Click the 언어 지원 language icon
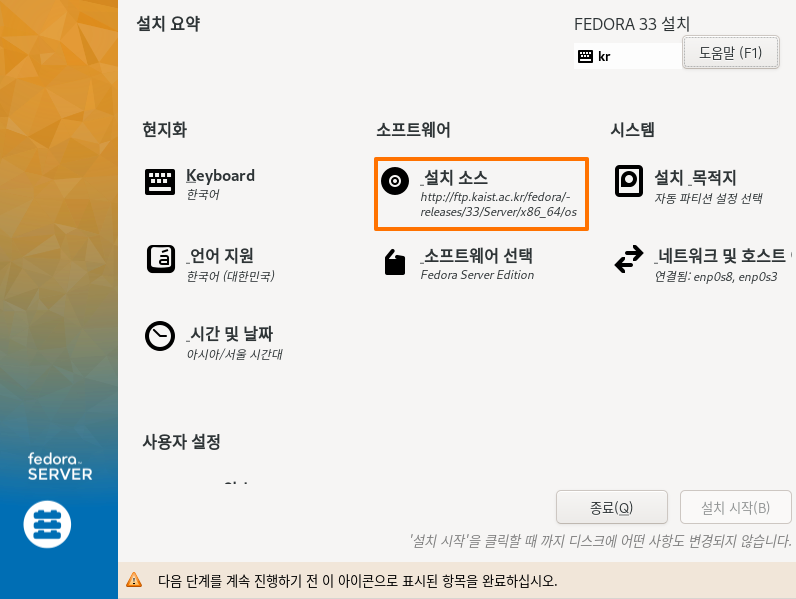Viewport: 796px width, 599px height. 161,259
